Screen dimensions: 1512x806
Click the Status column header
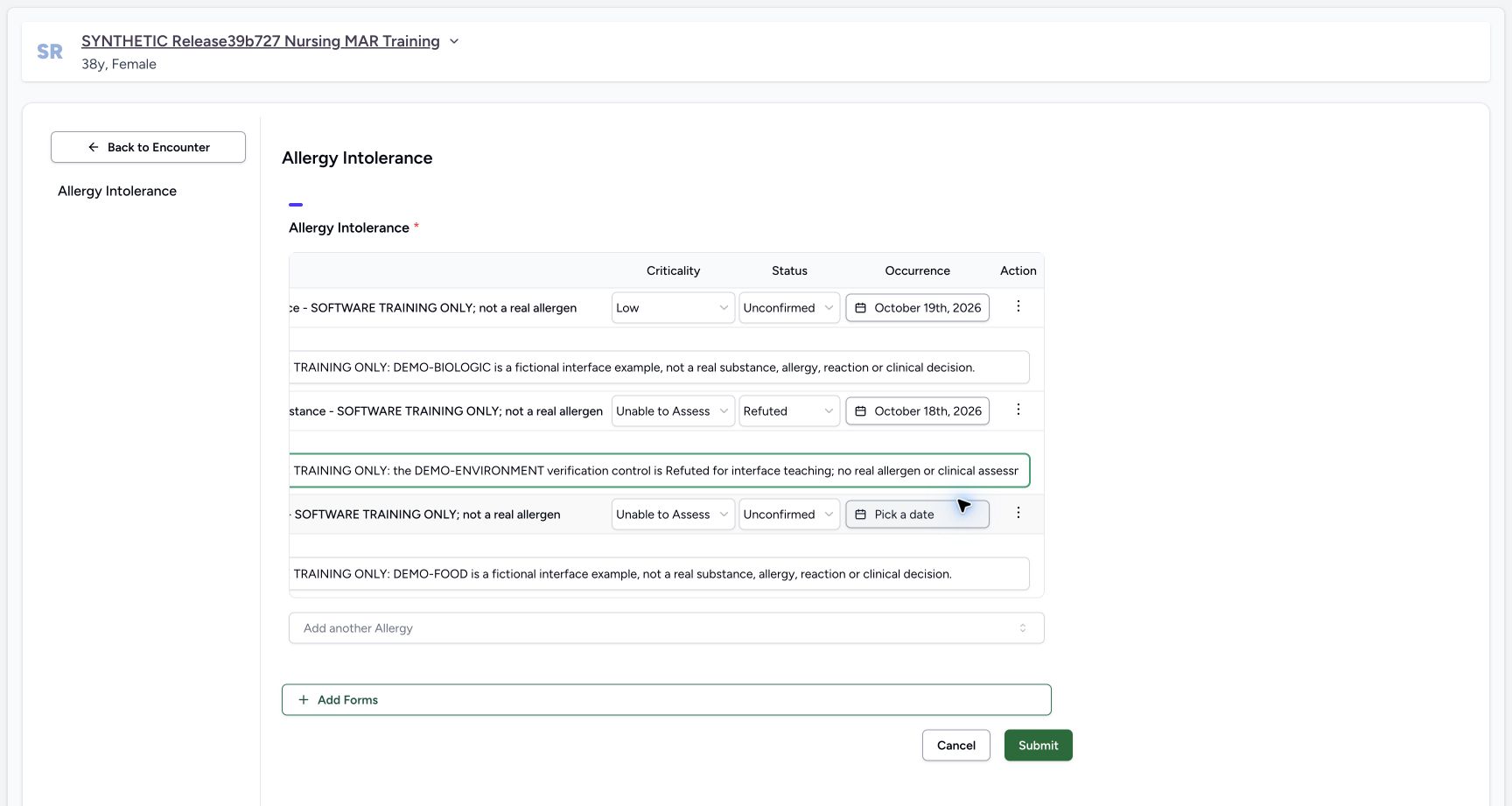pos(789,270)
